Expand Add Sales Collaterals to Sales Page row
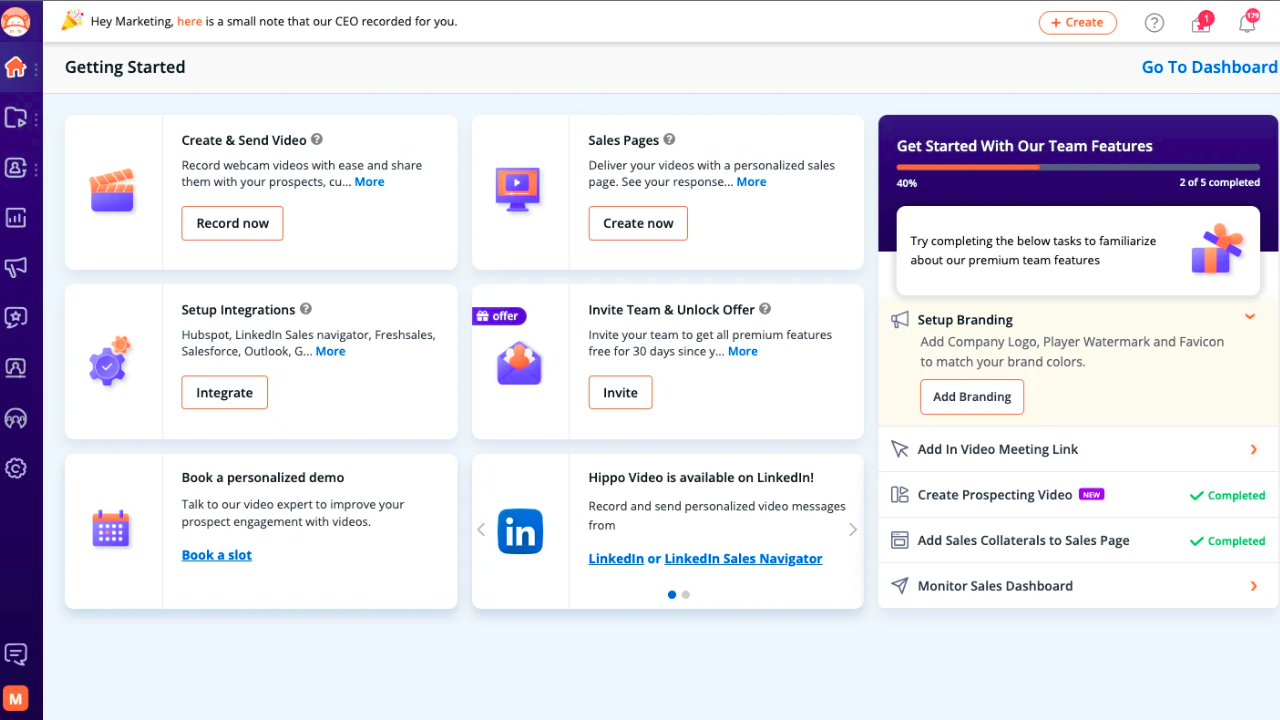1280x720 pixels. [x=1079, y=541]
